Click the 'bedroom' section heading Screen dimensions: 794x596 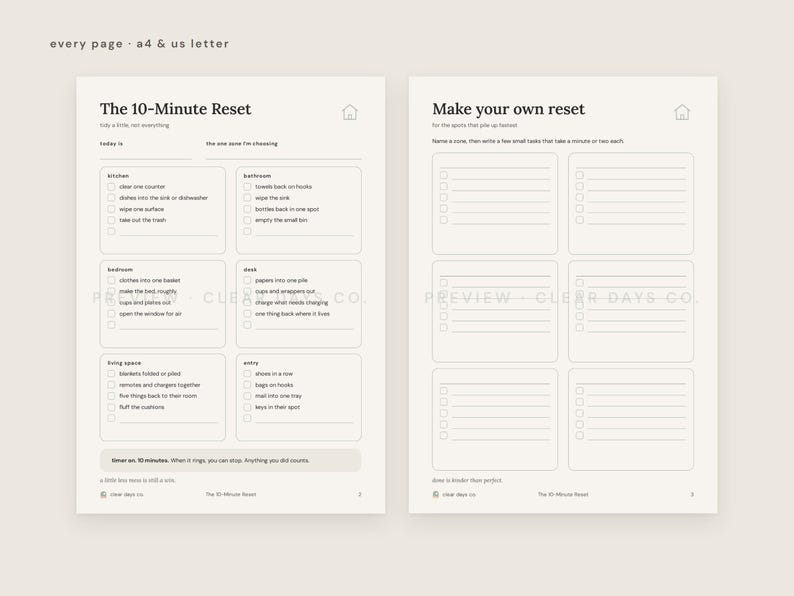[120, 269]
